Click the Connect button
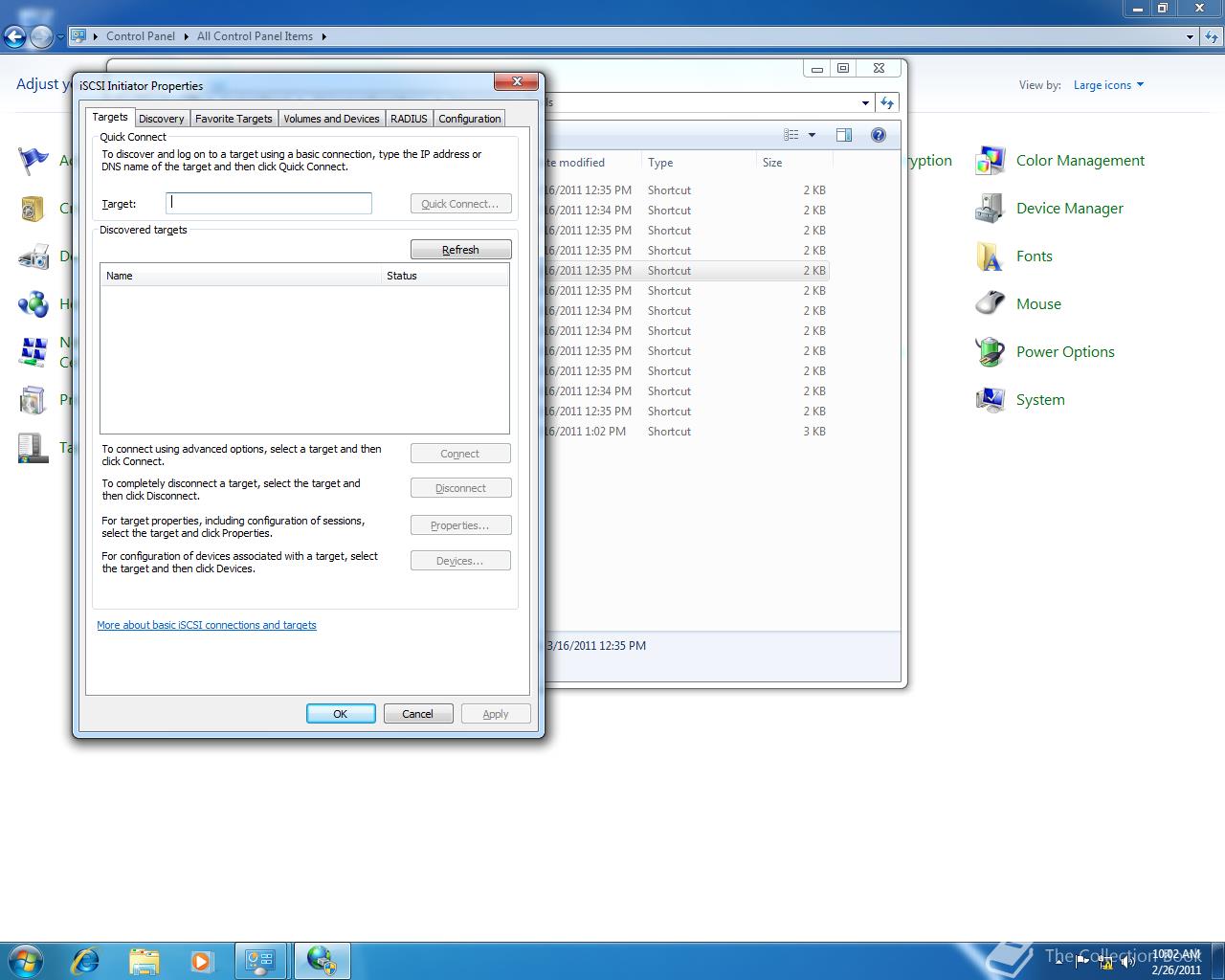This screenshot has width=1225, height=980. pyautogui.click(x=460, y=454)
